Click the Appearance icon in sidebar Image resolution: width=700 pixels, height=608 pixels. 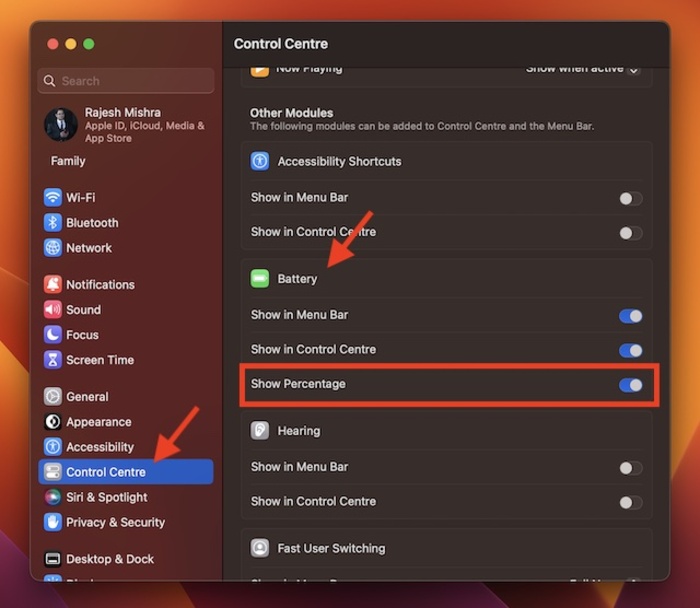[53, 421]
